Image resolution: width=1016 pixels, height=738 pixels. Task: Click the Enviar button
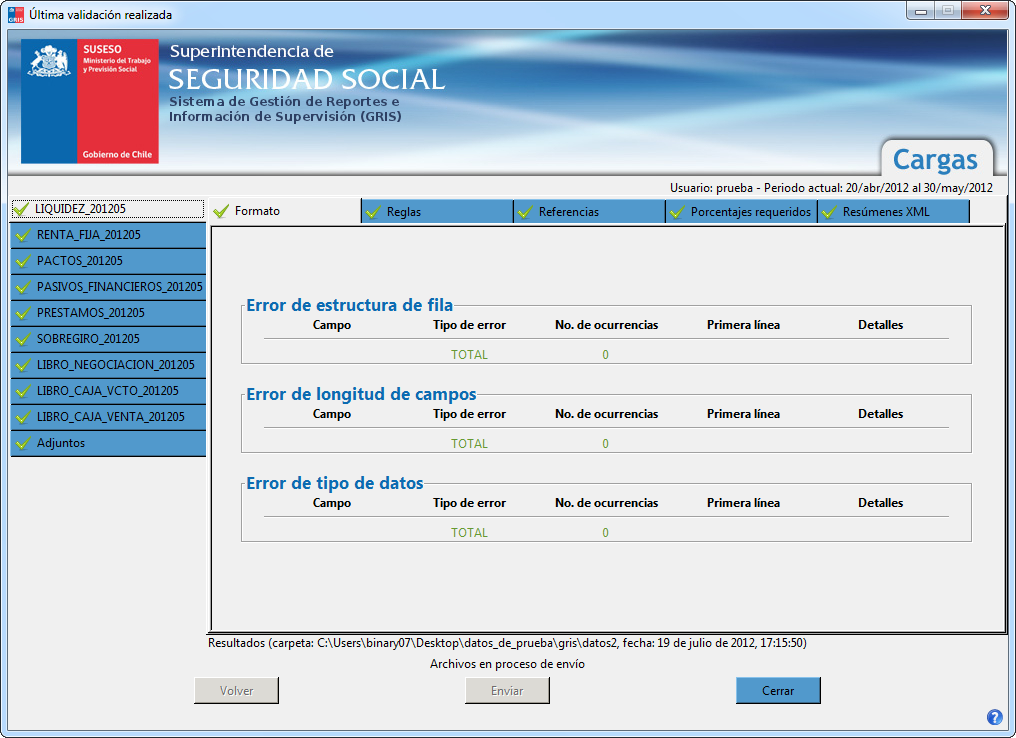pyautogui.click(x=507, y=691)
